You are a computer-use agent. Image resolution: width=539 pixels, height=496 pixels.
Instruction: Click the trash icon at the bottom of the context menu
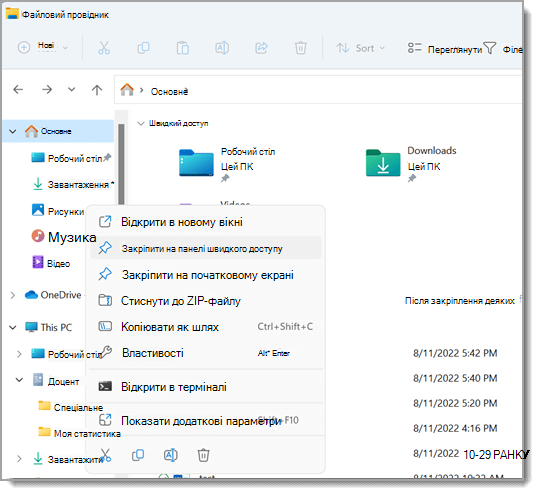click(203, 455)
